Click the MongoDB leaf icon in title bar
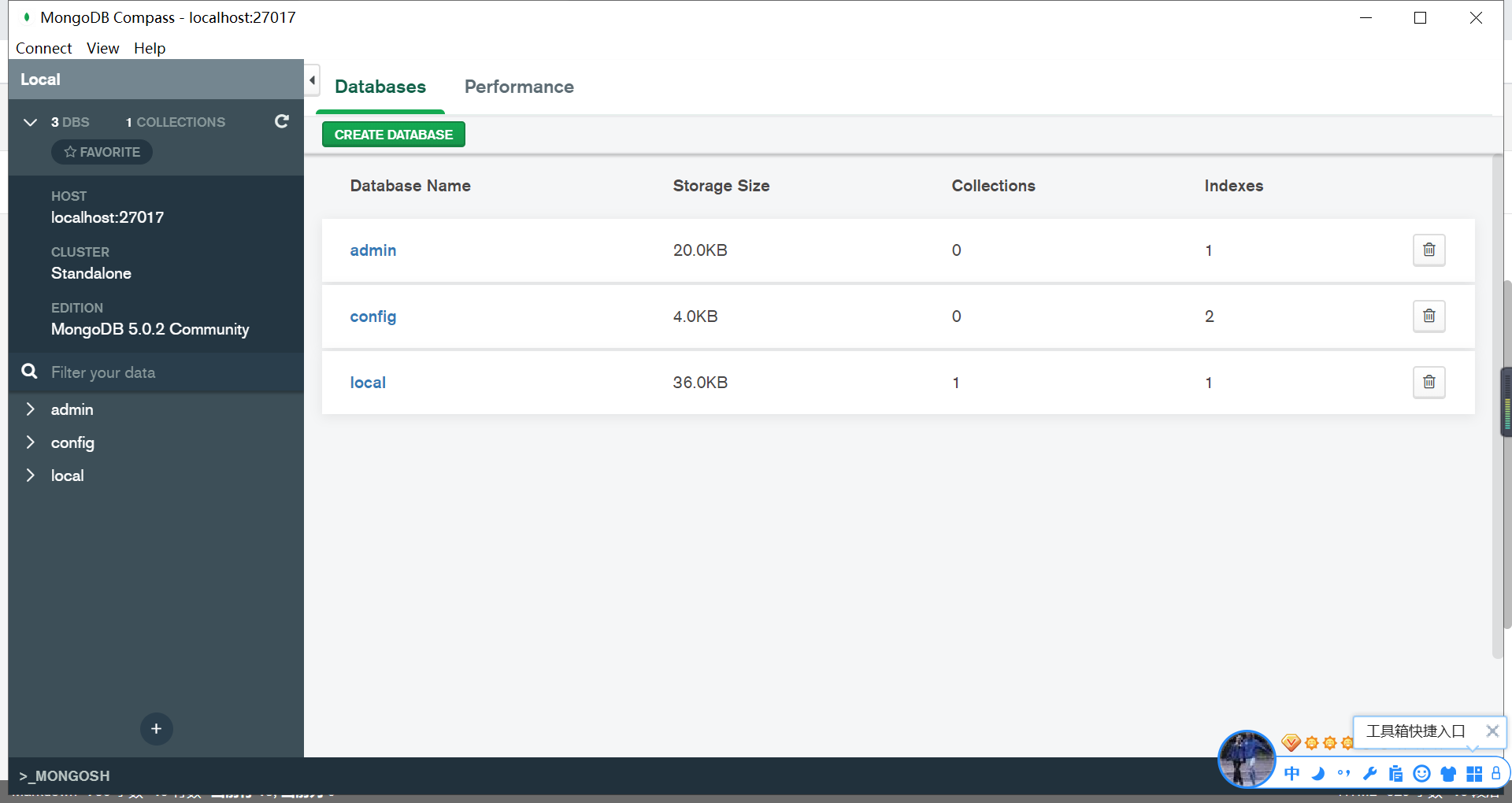1512x803 pixels. pyautogui.click(x=27, y=17)
